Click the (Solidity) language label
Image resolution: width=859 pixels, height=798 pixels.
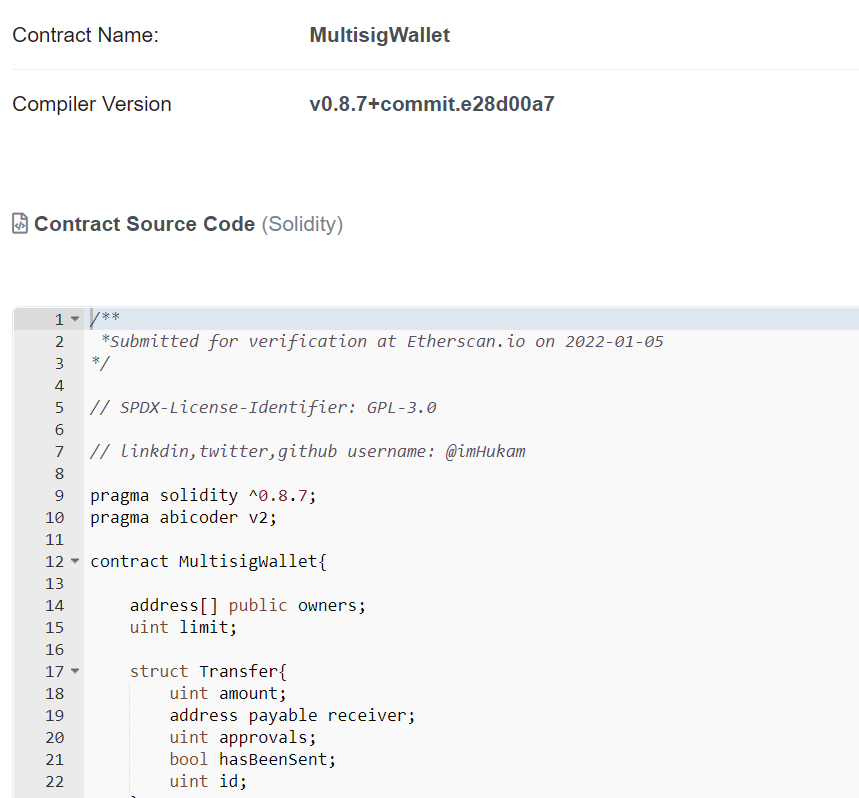click(302, 224)
